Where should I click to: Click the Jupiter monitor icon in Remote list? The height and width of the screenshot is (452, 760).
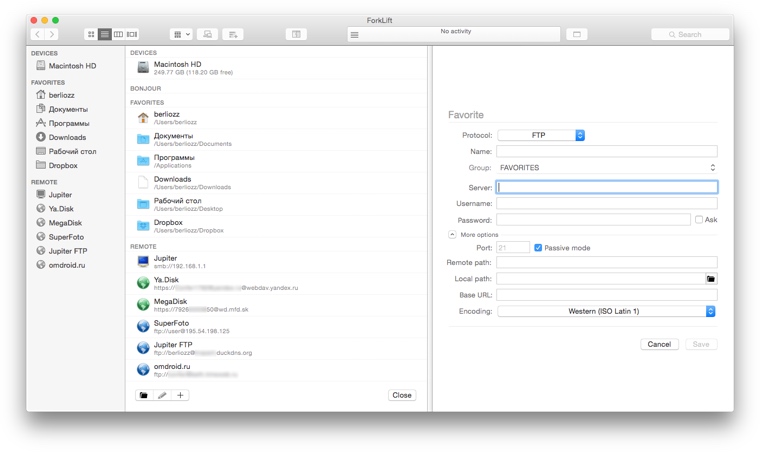tap(143, 262)
